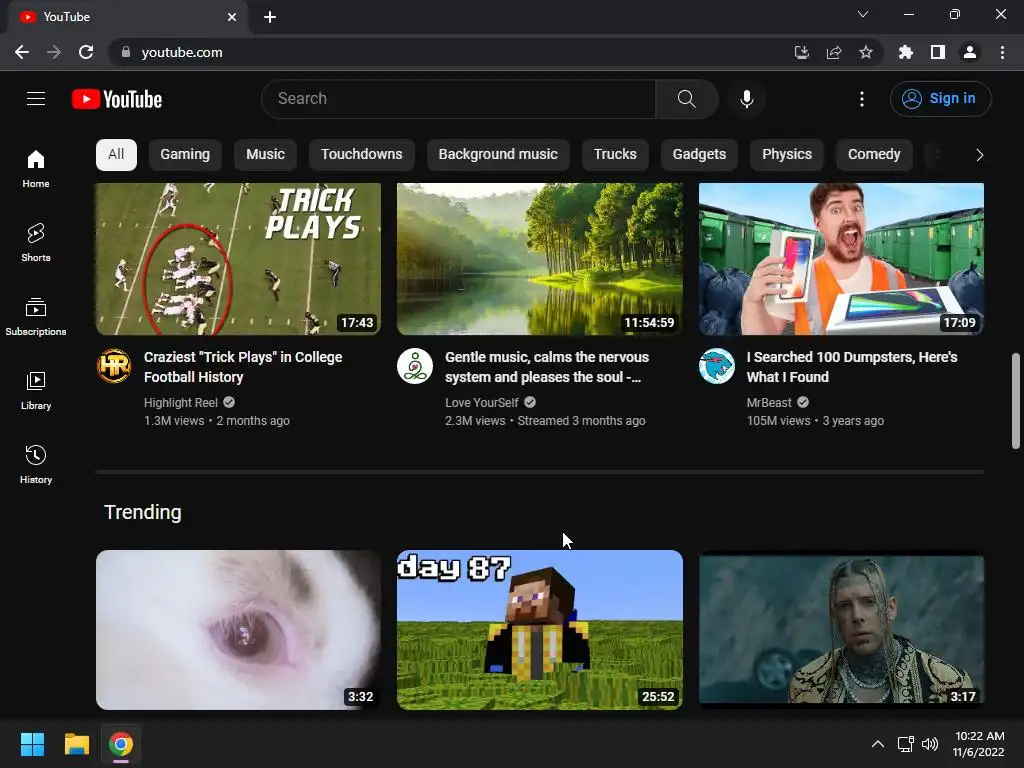This screenshot has width=1024, height=768.
Task: Play the trending 3:17 music video
Action: click(841, 630)
